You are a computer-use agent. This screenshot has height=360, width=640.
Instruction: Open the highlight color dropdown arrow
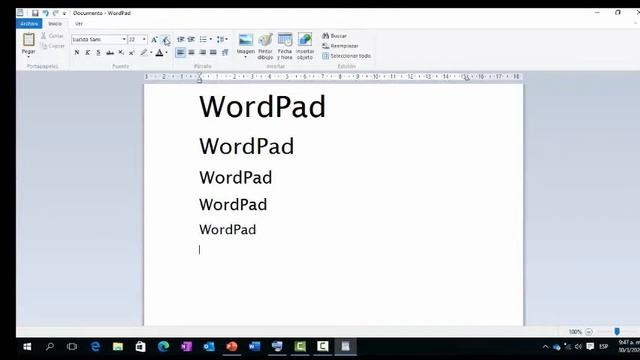click(x=151, y=52)
